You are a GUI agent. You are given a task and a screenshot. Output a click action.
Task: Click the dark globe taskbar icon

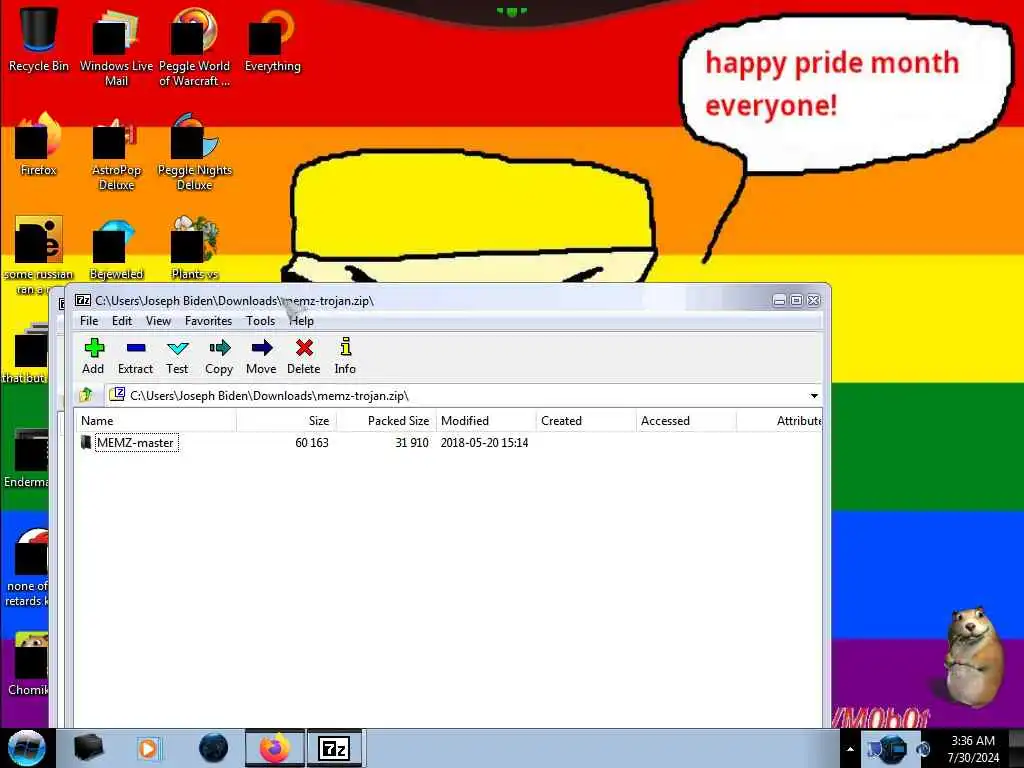pos(213,748)
